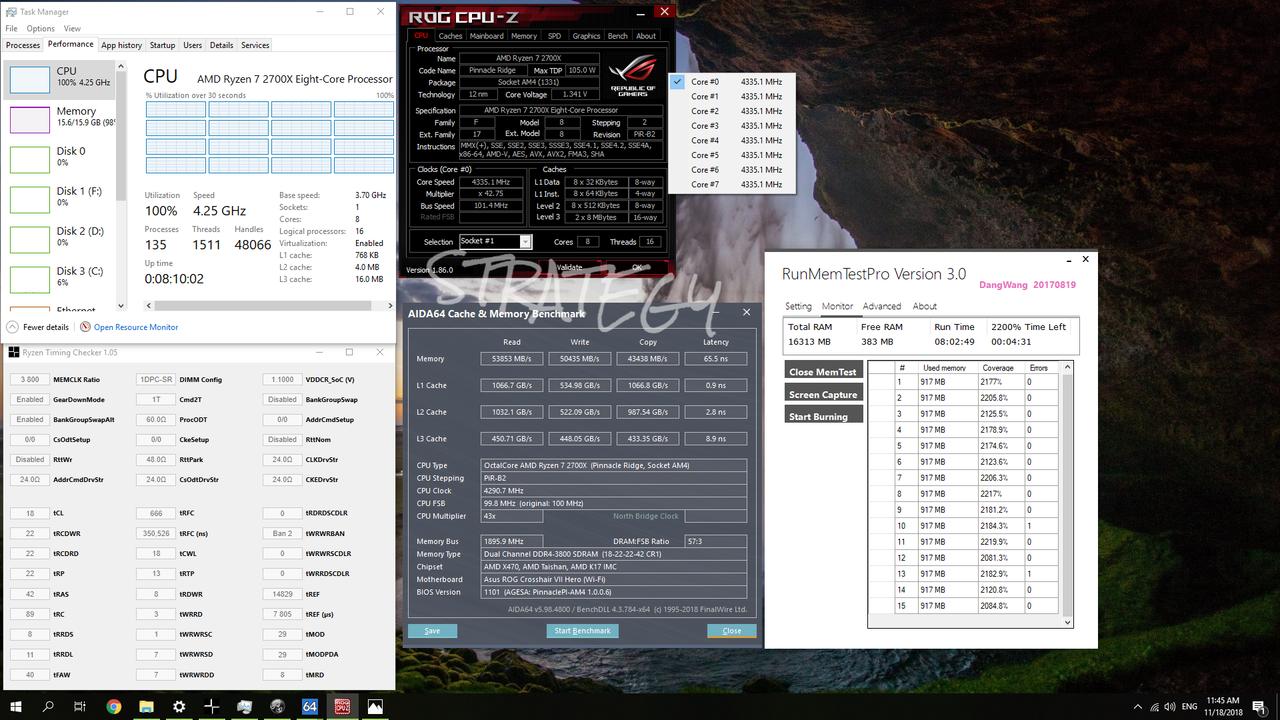Open Caches tab in ROG CPU-Z
Screen dimensions: 1280x720
[451, 36]
